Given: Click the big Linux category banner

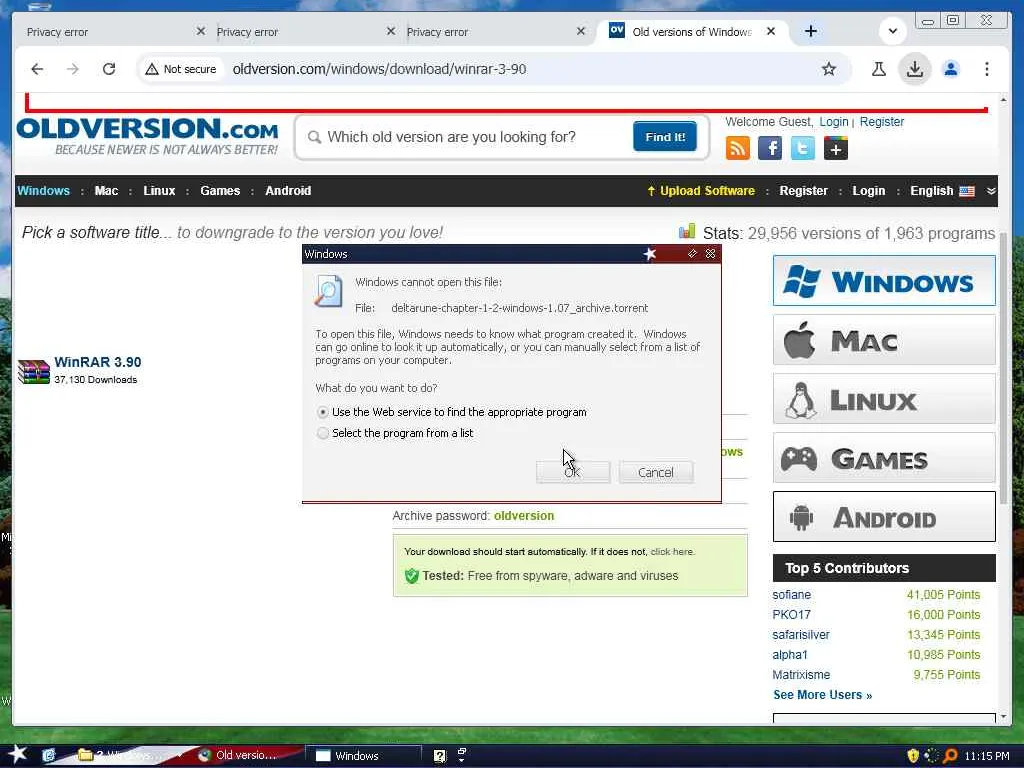Looking at the screenshot, I should 884,399.
